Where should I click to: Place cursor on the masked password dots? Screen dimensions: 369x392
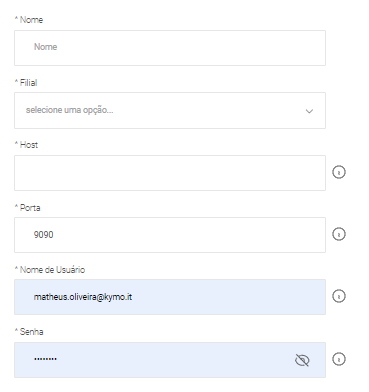pos(45,359)
